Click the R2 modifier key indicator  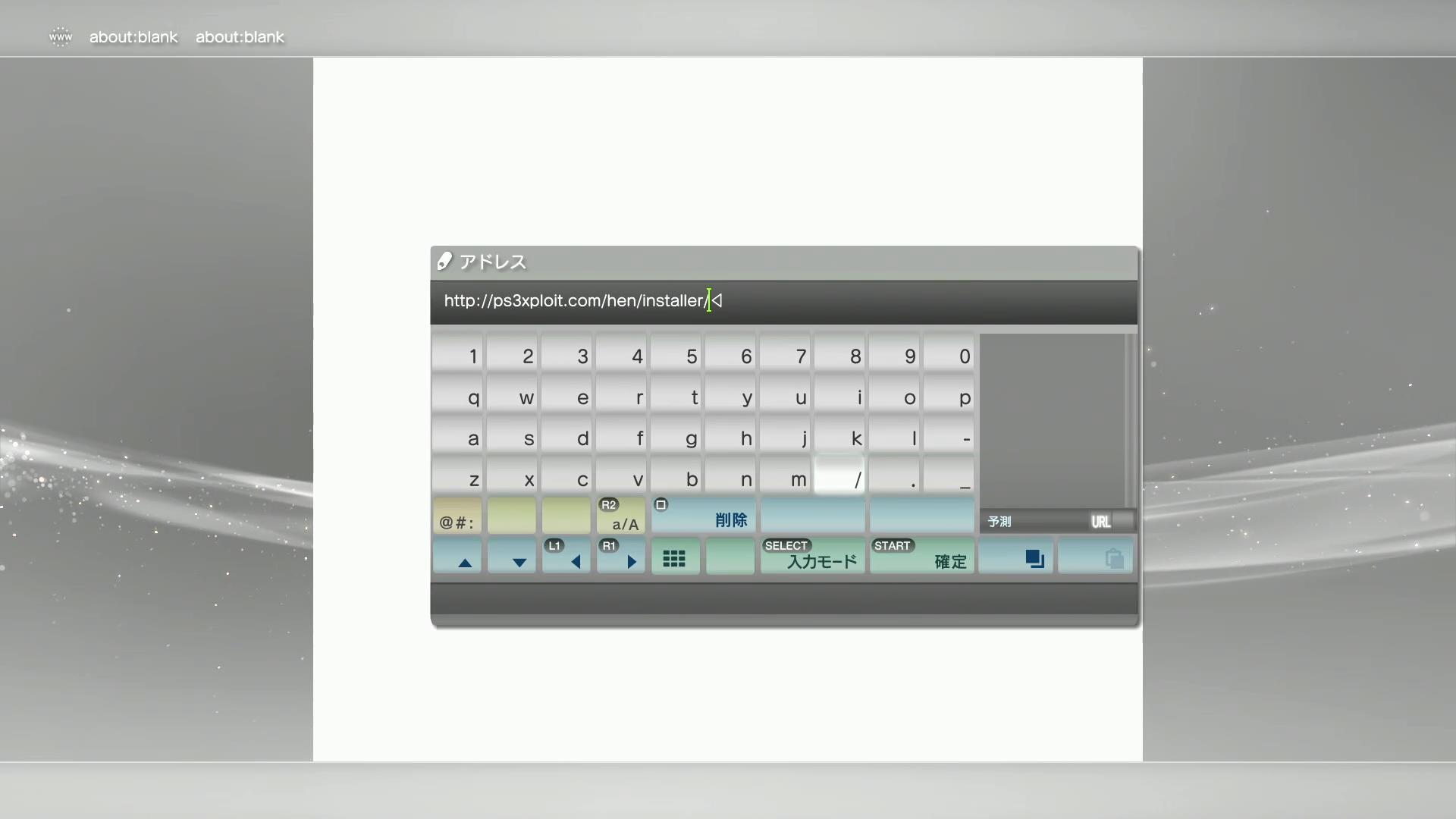tap(608, 504)
